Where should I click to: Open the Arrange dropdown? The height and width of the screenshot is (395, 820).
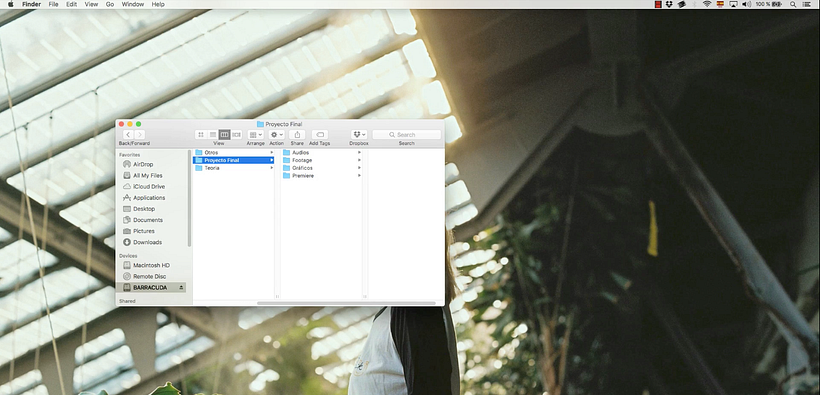255,135
